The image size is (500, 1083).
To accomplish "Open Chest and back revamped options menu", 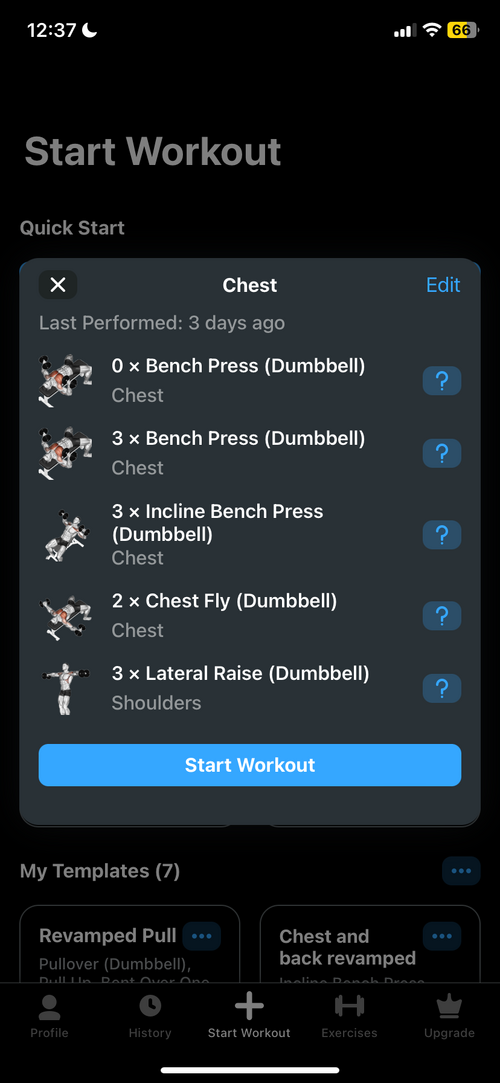I will click(x=442, y=936).
